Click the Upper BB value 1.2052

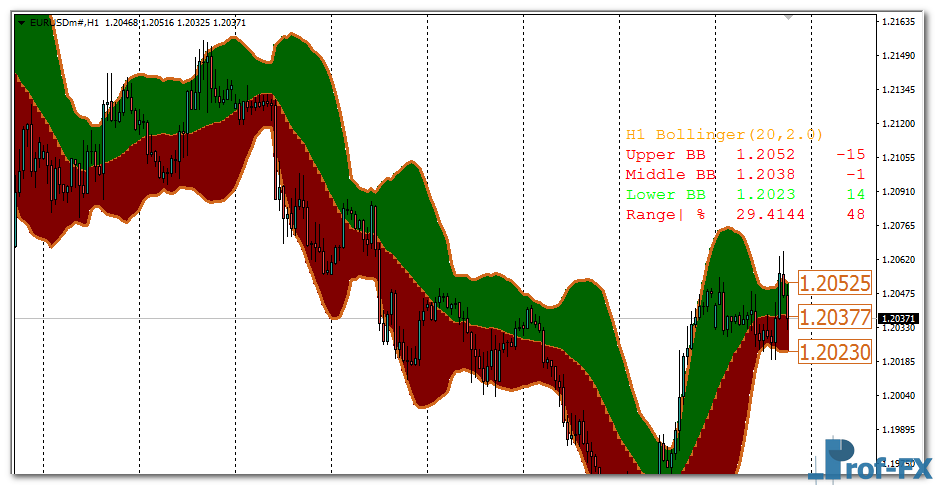pos(765,155)
